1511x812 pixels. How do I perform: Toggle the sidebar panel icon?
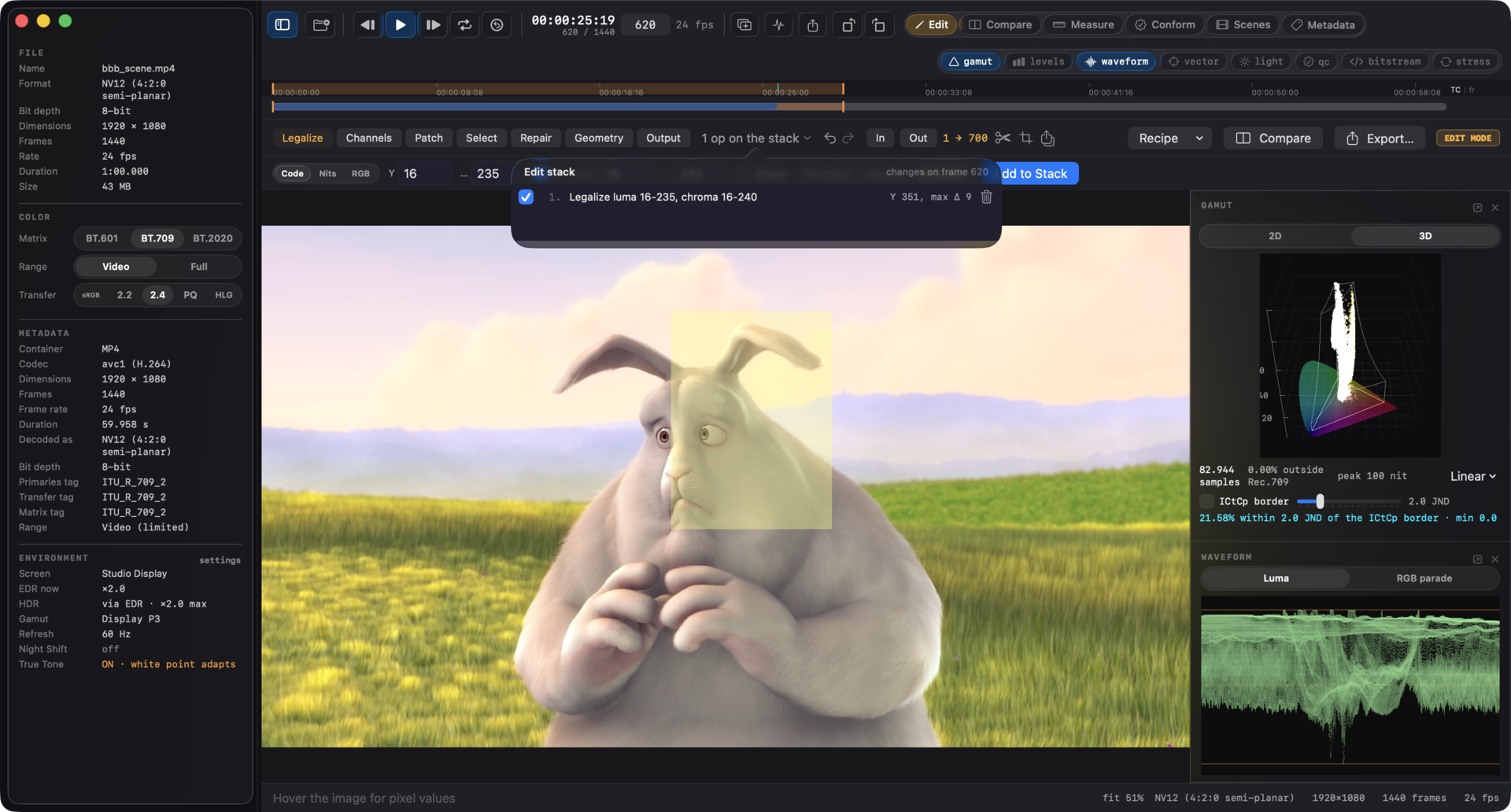click(283, 24)
